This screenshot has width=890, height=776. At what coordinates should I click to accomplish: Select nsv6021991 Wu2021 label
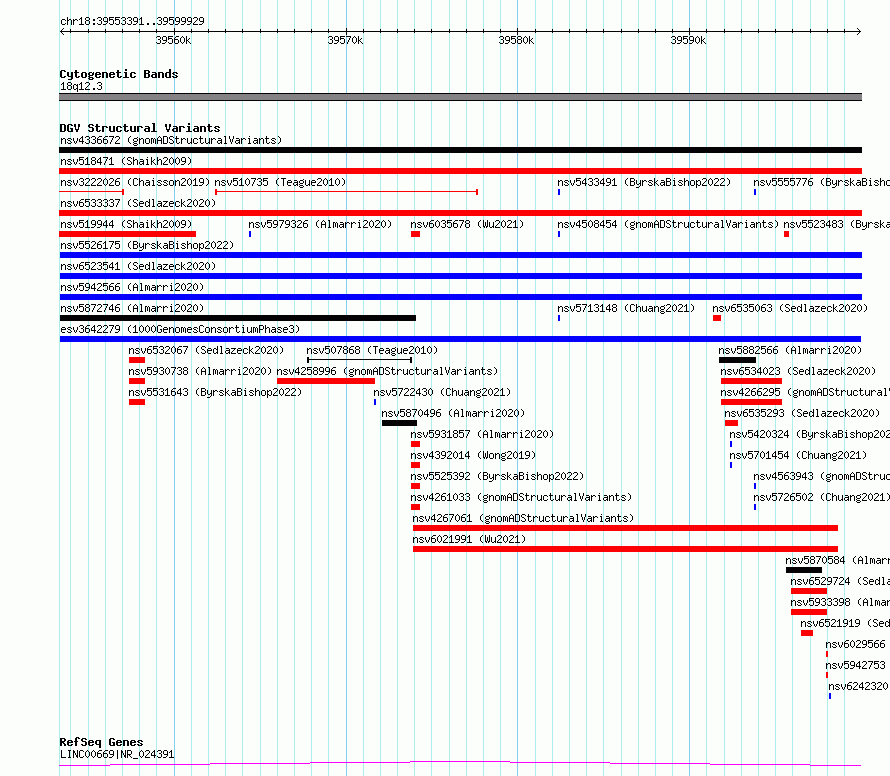click(x=469, y=539)
